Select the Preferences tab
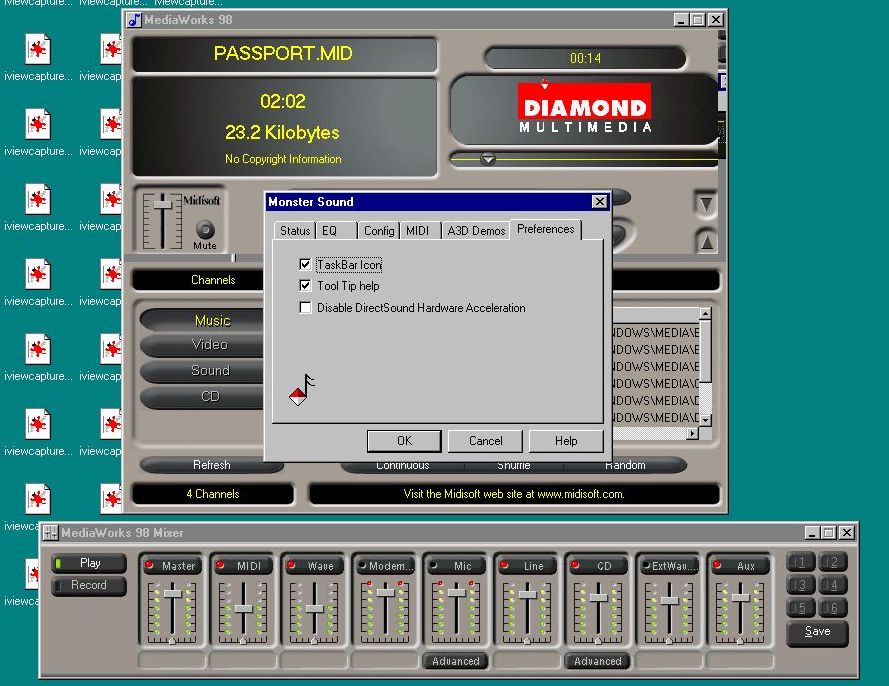Screen dimensions: 889x686 [545, 229]
